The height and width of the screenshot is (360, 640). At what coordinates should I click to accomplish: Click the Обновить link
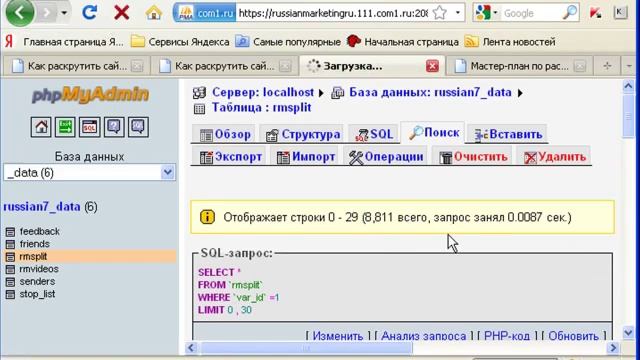pos(573,336)
